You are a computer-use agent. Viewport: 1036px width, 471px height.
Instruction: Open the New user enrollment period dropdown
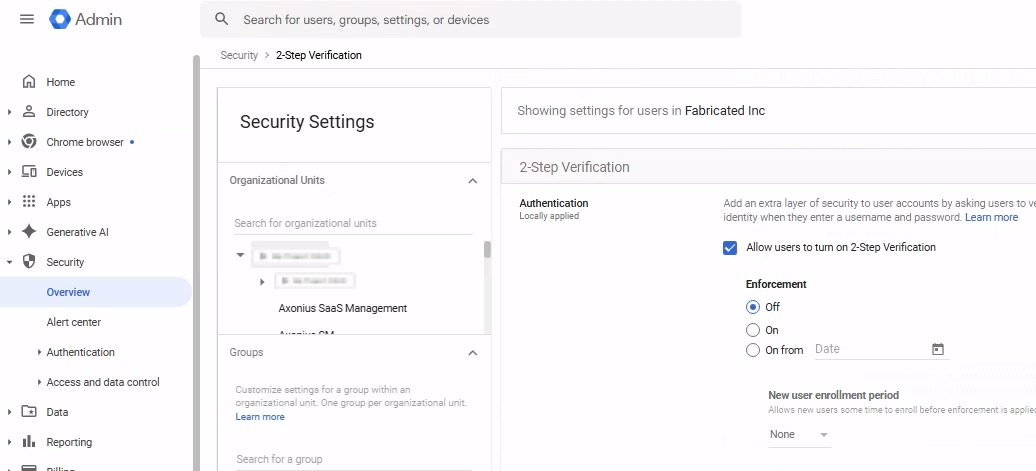[x=799, y=434]
